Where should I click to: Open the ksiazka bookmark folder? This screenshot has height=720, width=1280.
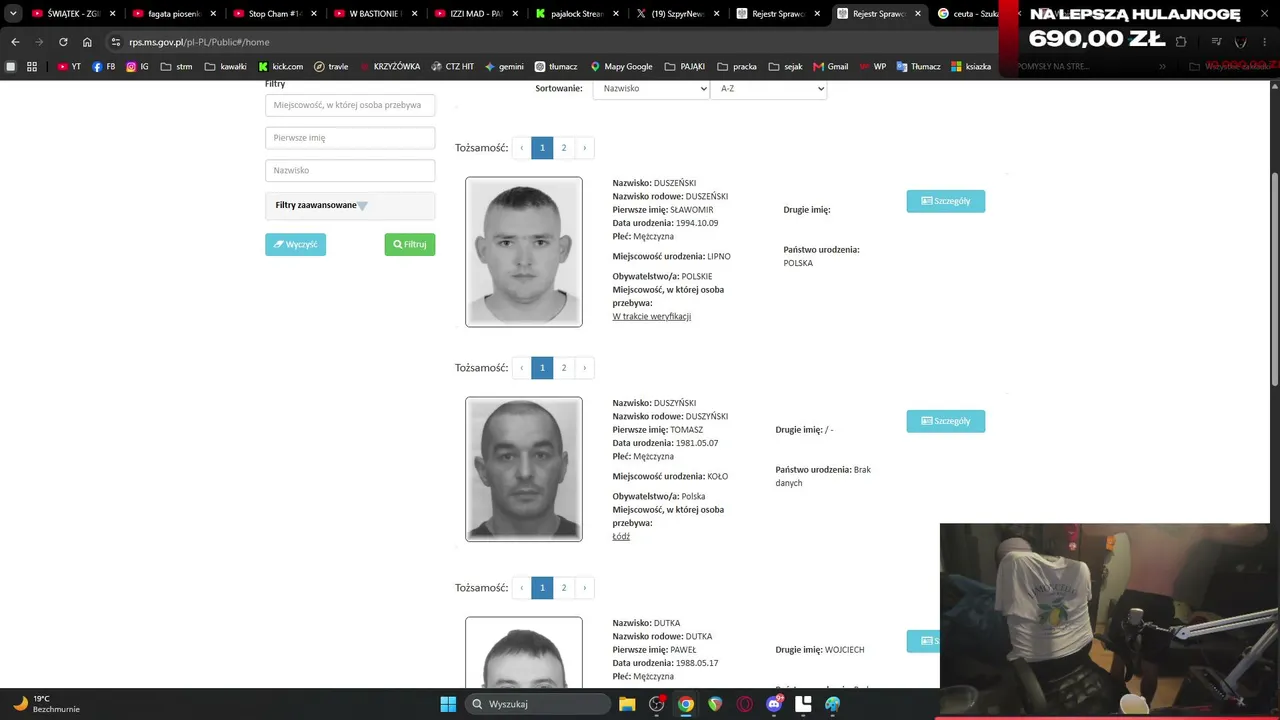971,66
